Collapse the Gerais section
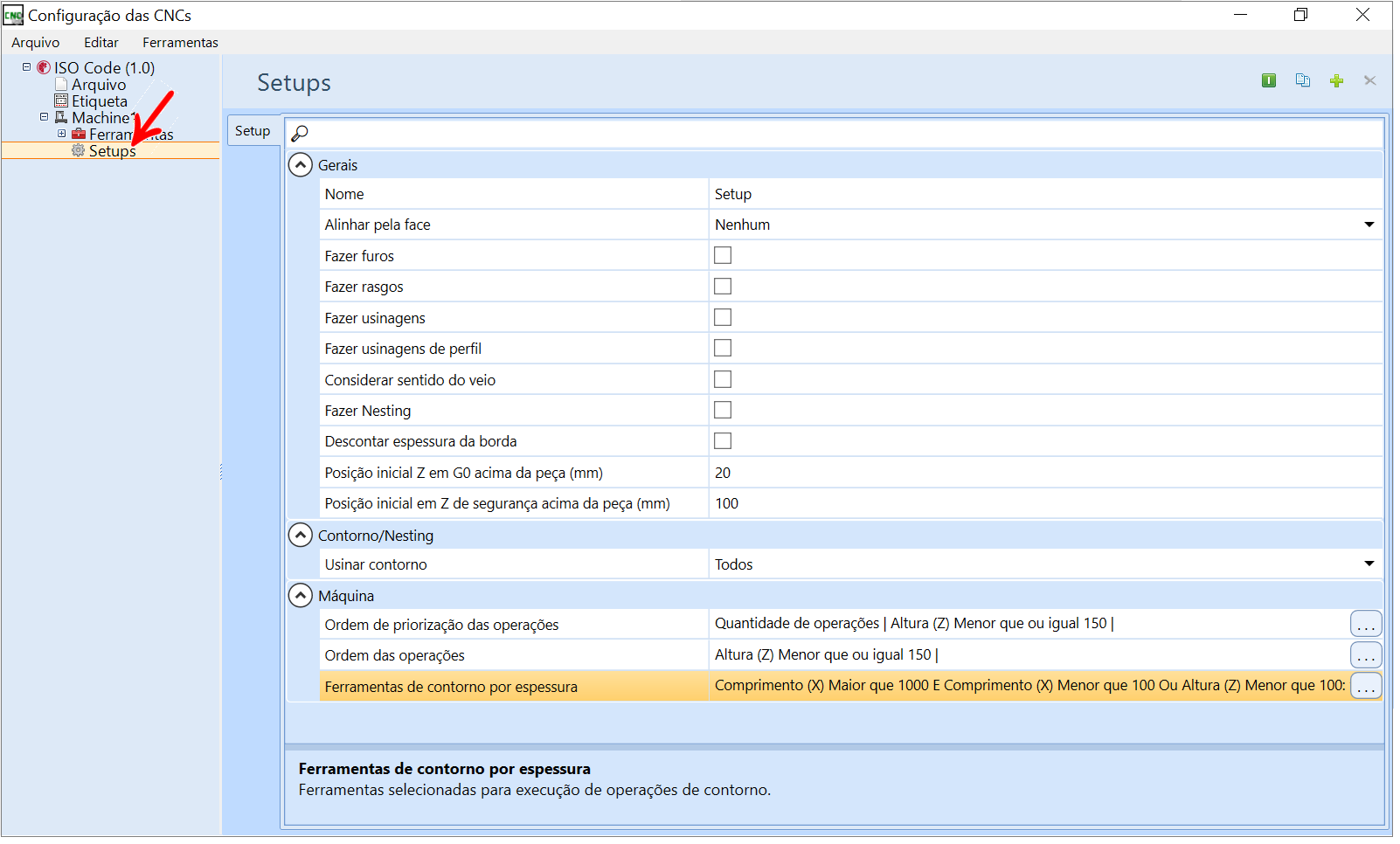Image resolution: width=1400 pixels, height=844 pixels. point(301,164)
